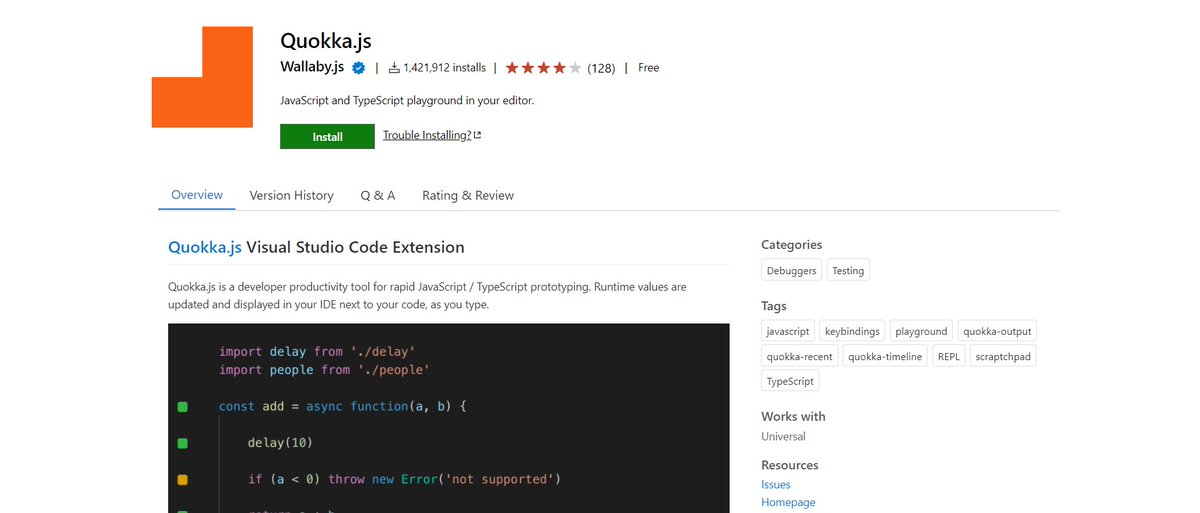The width and height of the screenshot is (1200, 513).
Task: Click the star rating for Quokka.js
Action: click(543, 68)
